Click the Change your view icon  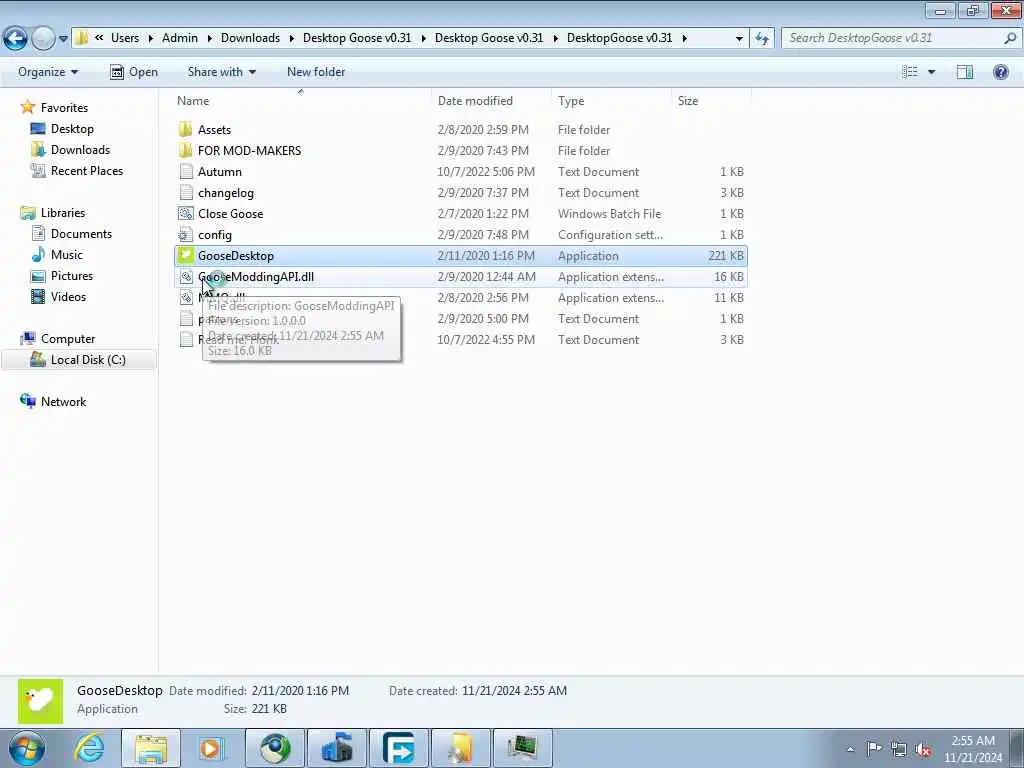(910, 72)
